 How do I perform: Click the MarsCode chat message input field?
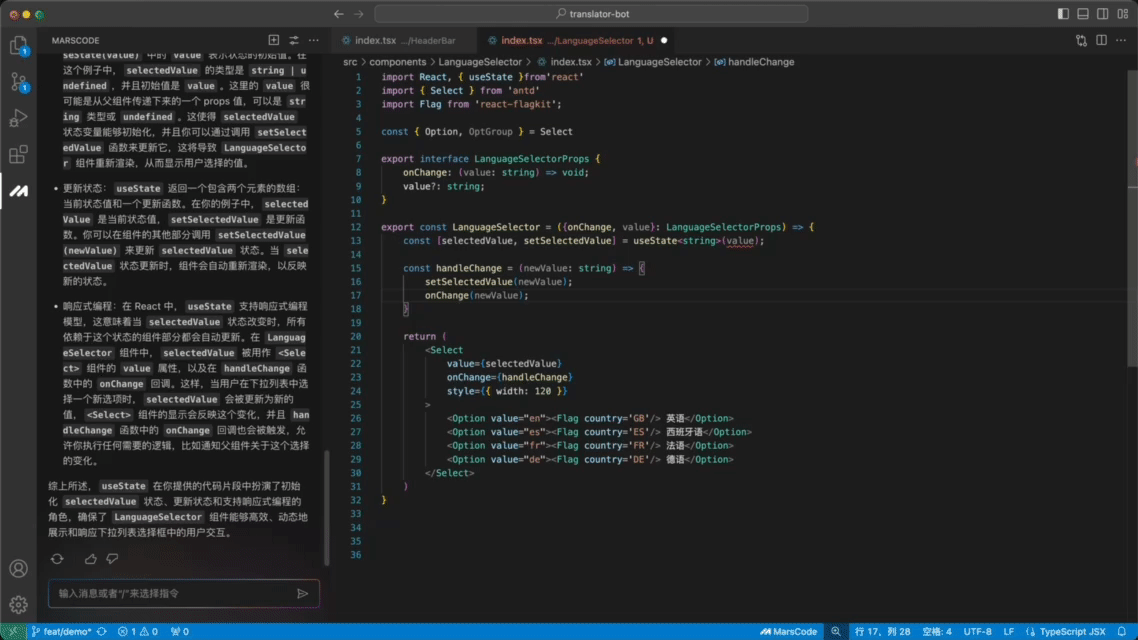pyautogui.click(x=172, y=593)
